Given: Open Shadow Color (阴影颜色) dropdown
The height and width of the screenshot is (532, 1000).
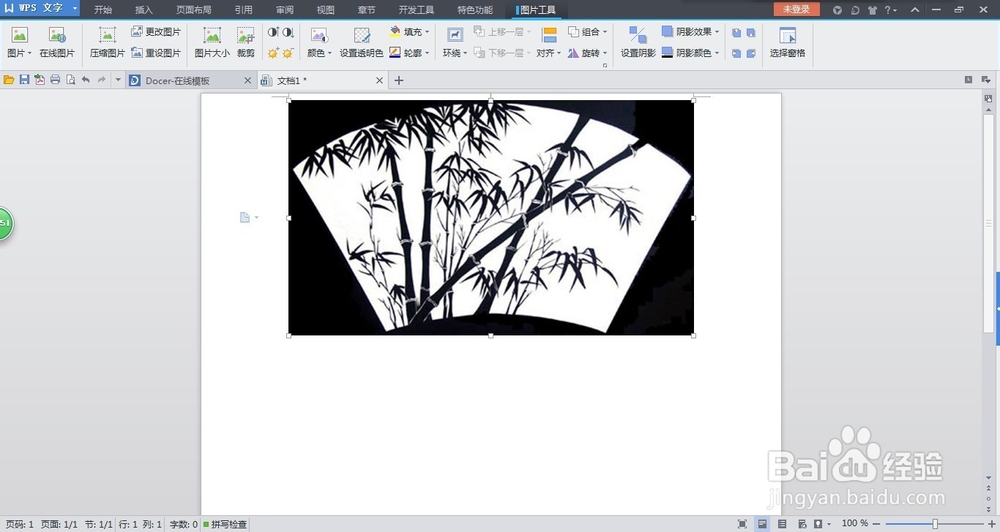Looking at the screenshot, I should 691,52.
